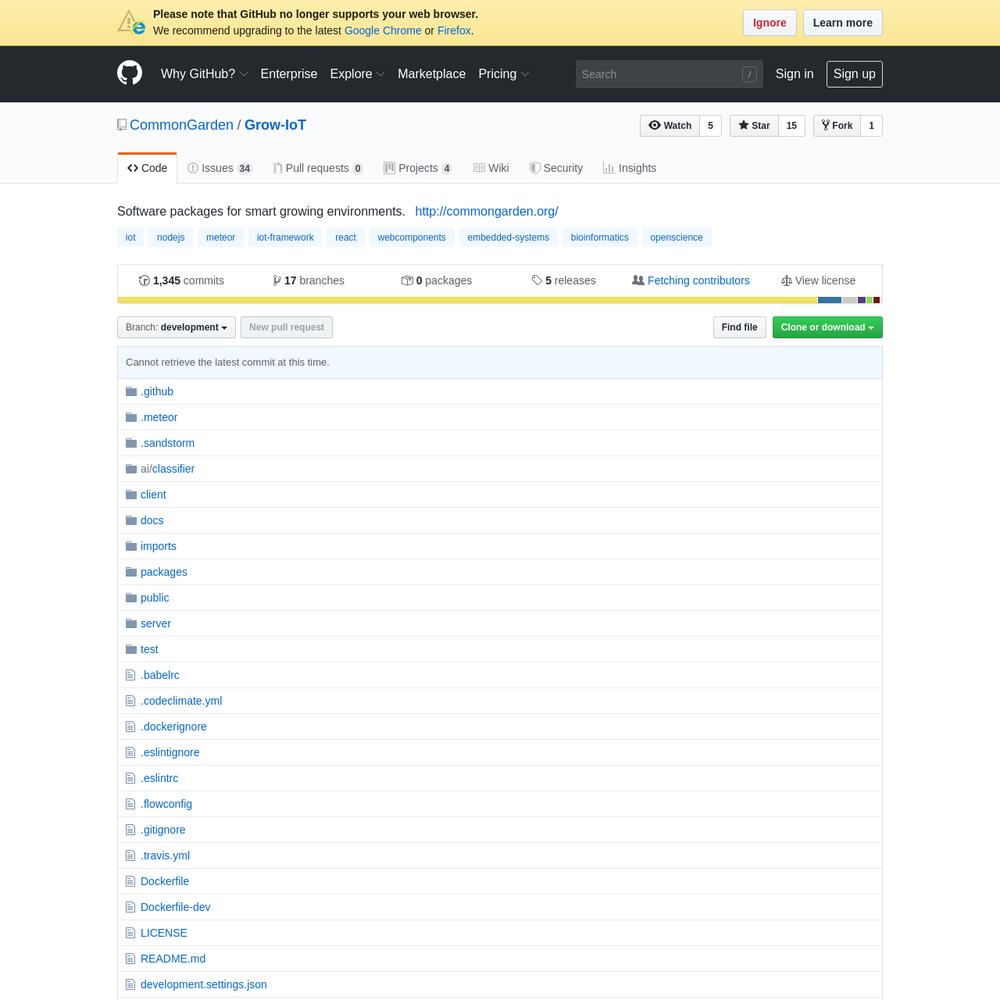Click the folder icon next to .github
This screenshot has height=1000, width=1000.
pyautogui.click(x=131, y=392)
